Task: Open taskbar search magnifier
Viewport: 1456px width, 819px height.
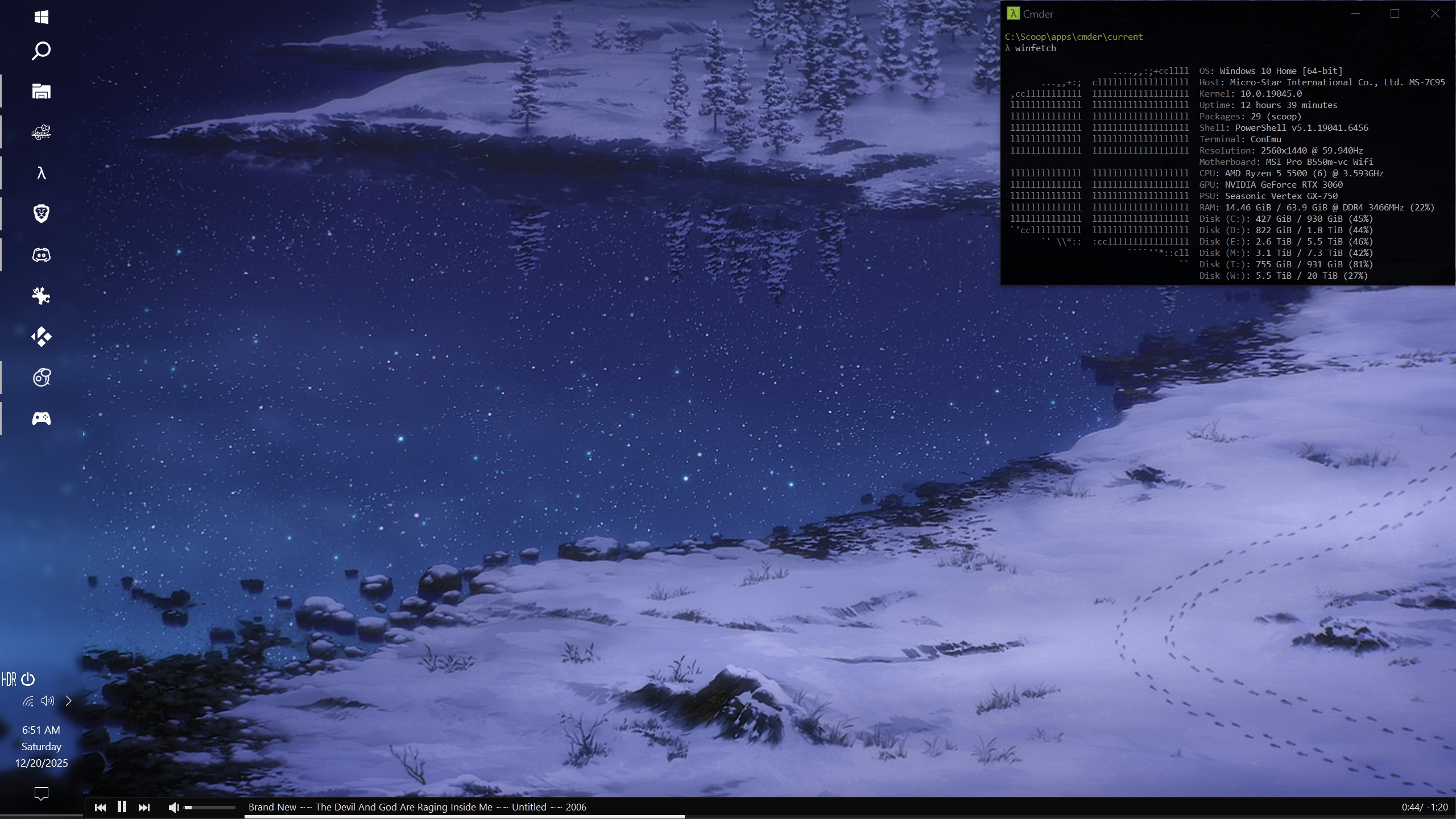Action: pos(41,51)
